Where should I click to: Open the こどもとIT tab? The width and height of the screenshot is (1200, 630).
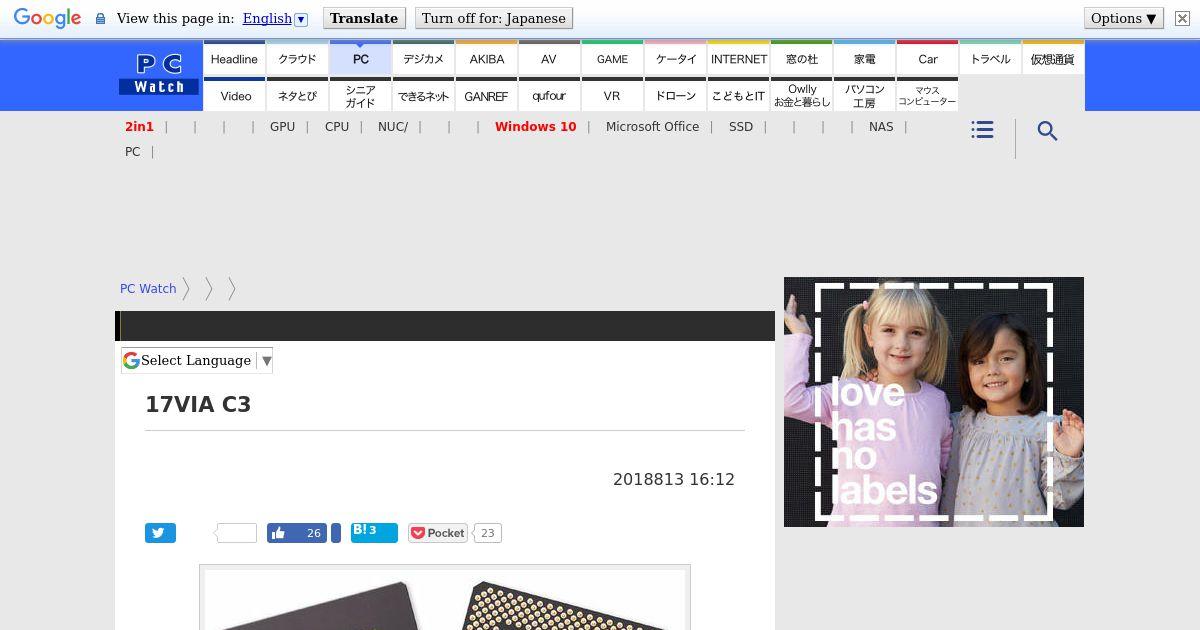click(x=738, y=95)
